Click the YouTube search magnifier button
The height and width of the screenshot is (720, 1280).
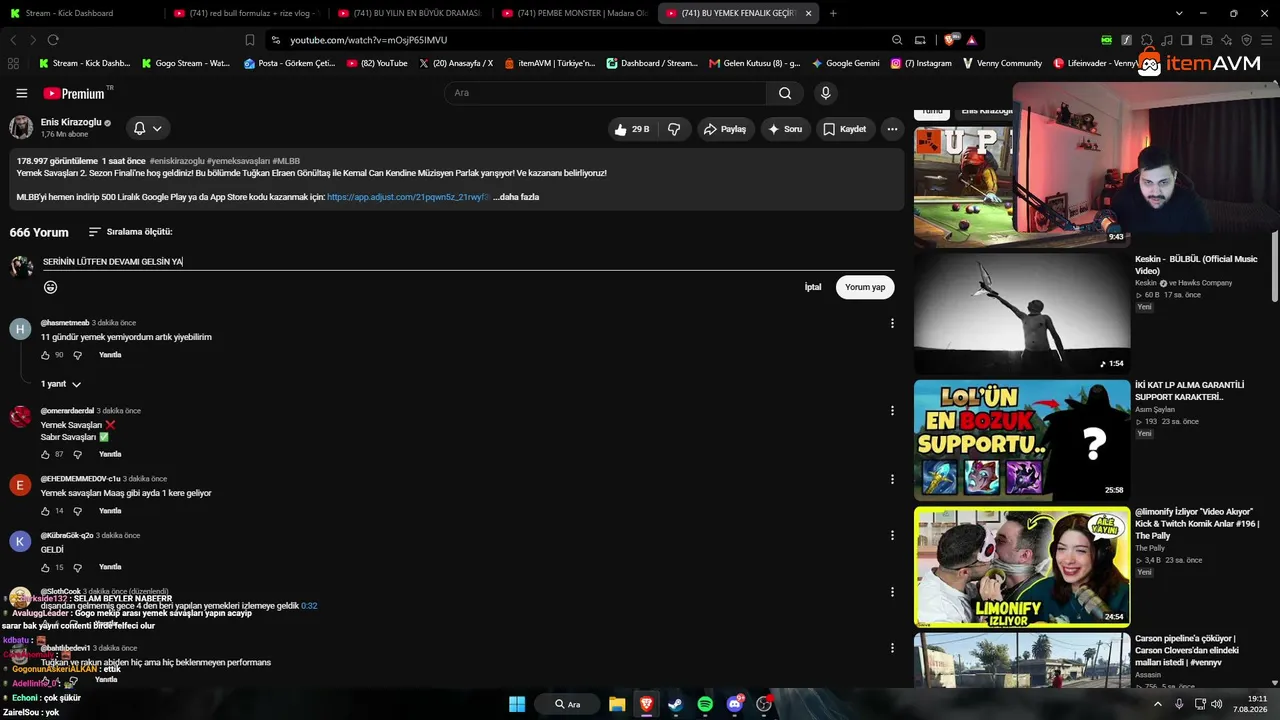click(785, 93)
